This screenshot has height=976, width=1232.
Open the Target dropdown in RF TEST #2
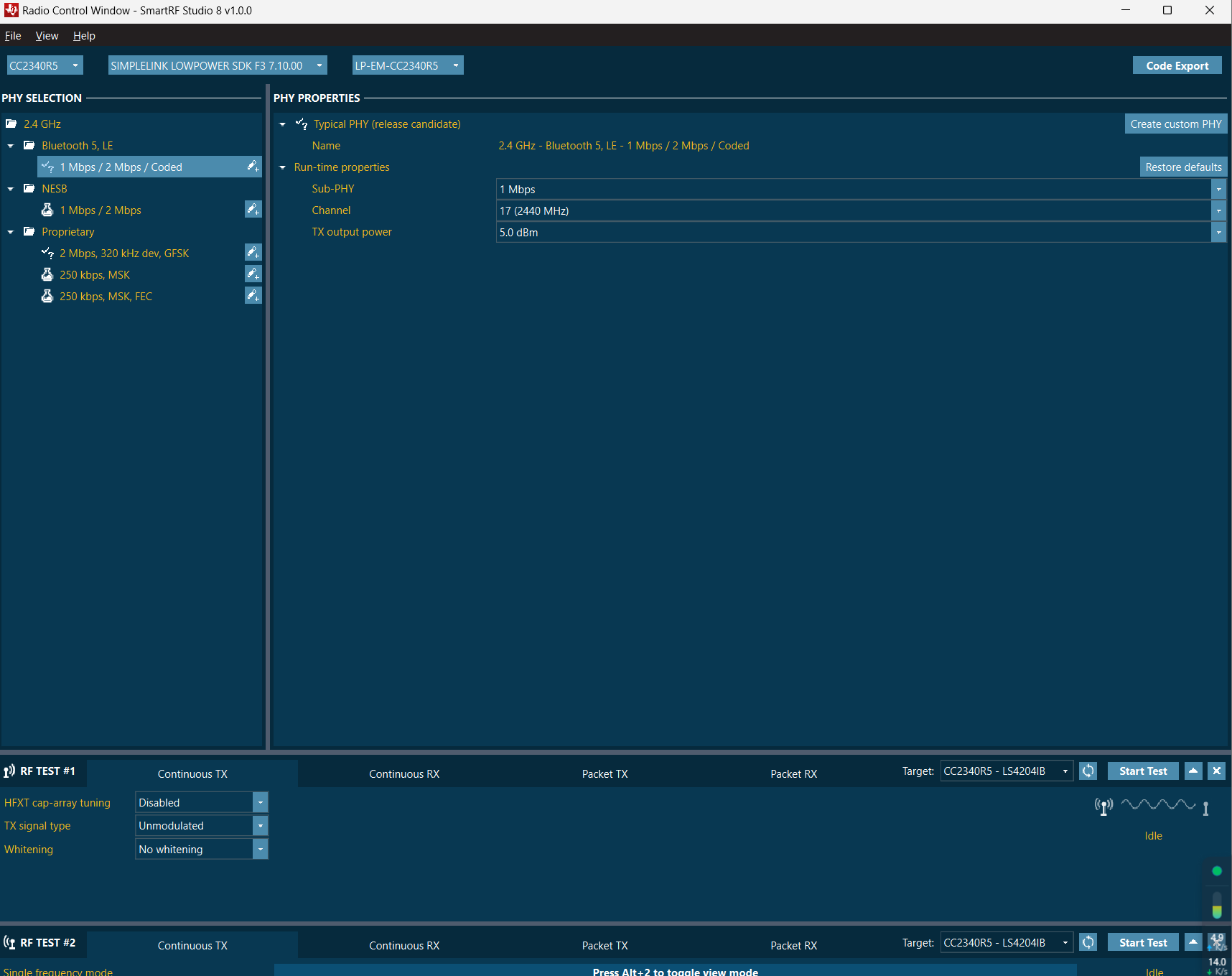(x=1007, y=943)
